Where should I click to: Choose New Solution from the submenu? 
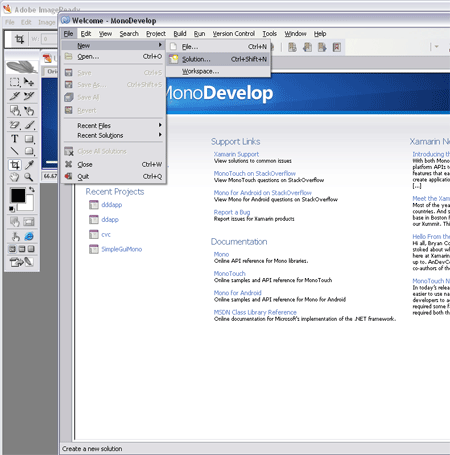click(218, 59)
